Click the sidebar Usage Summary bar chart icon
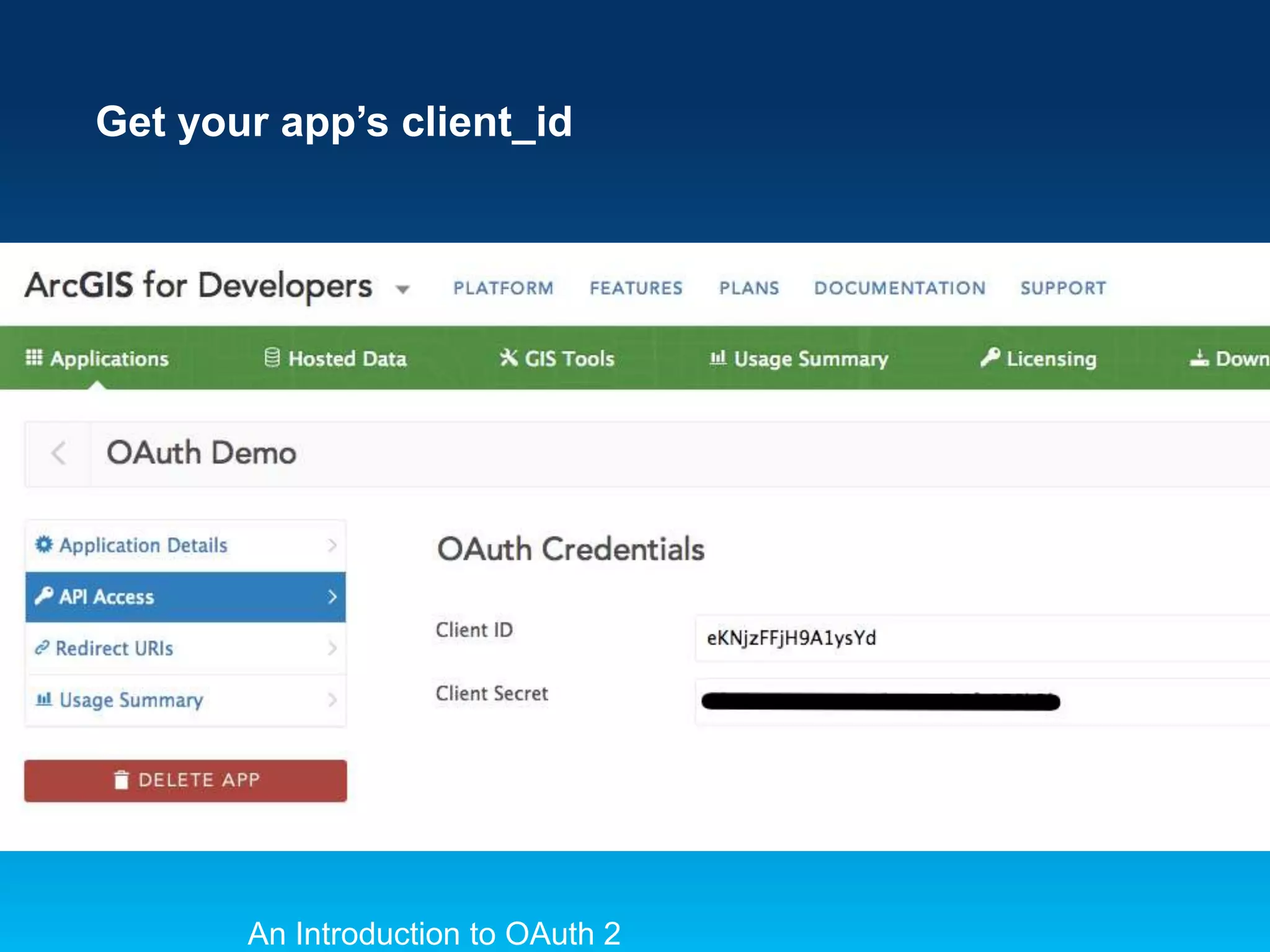1270x952 pixels. coord(43,699)
